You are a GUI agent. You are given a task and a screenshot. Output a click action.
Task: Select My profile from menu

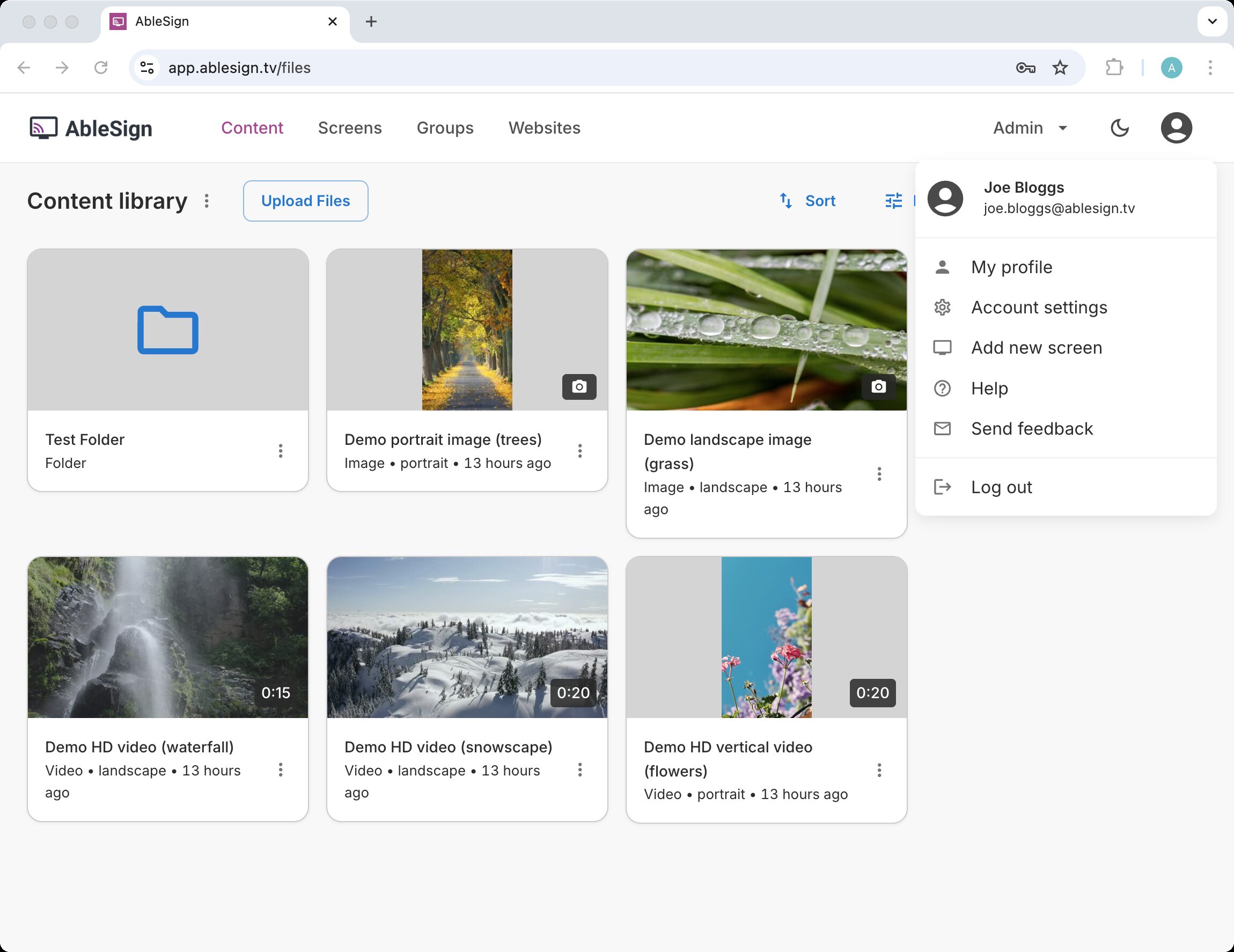pos(1011,267)
